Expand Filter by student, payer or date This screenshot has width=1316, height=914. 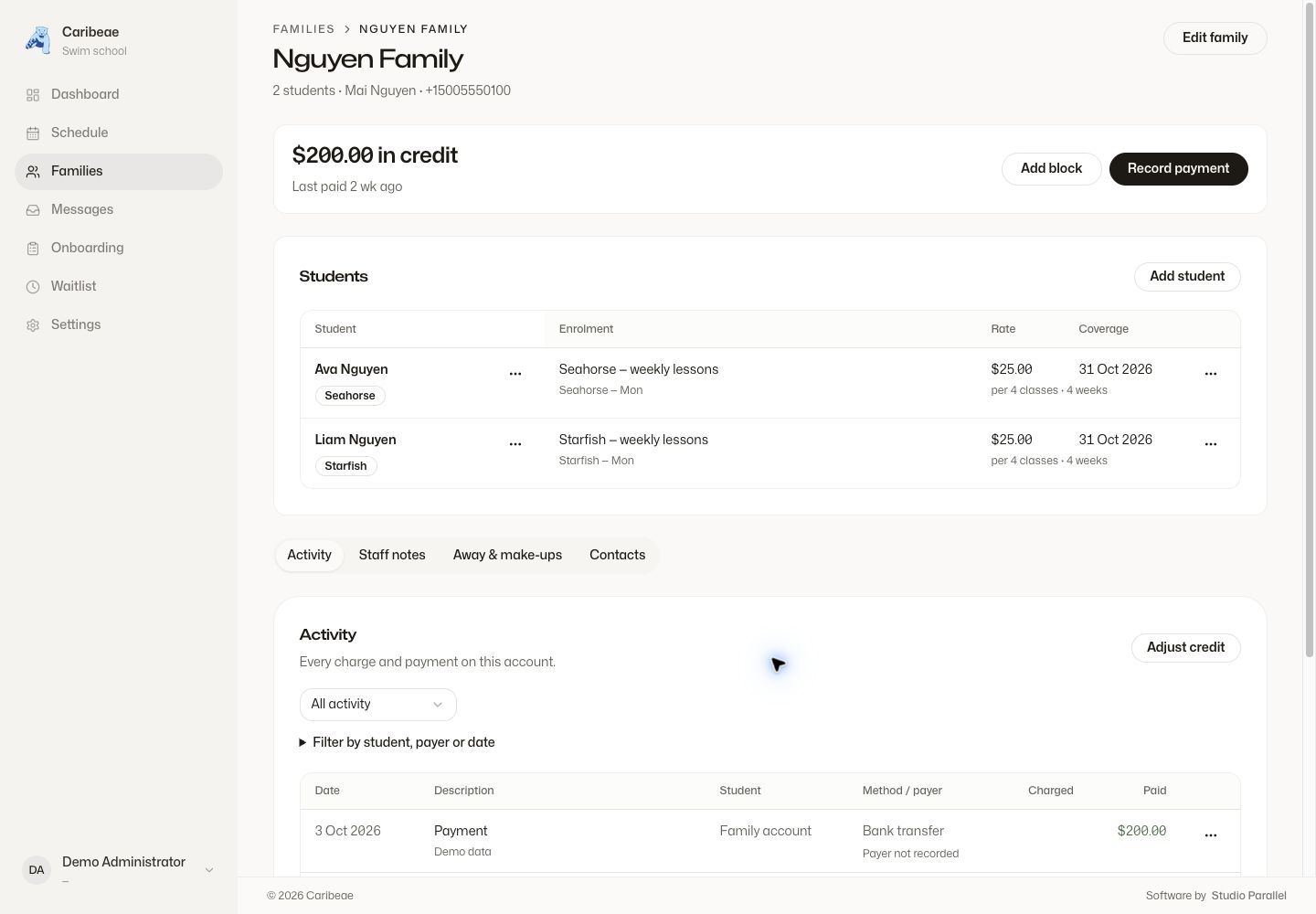398,742
